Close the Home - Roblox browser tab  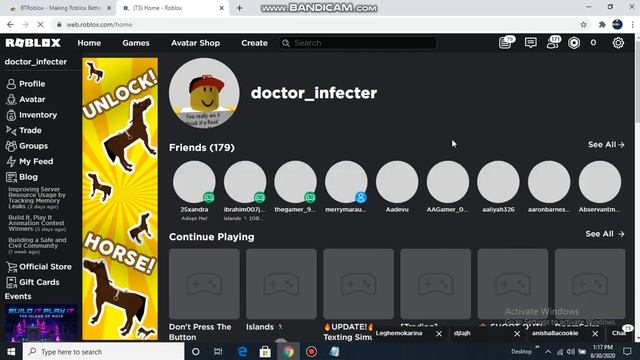(x=222, y=8)
